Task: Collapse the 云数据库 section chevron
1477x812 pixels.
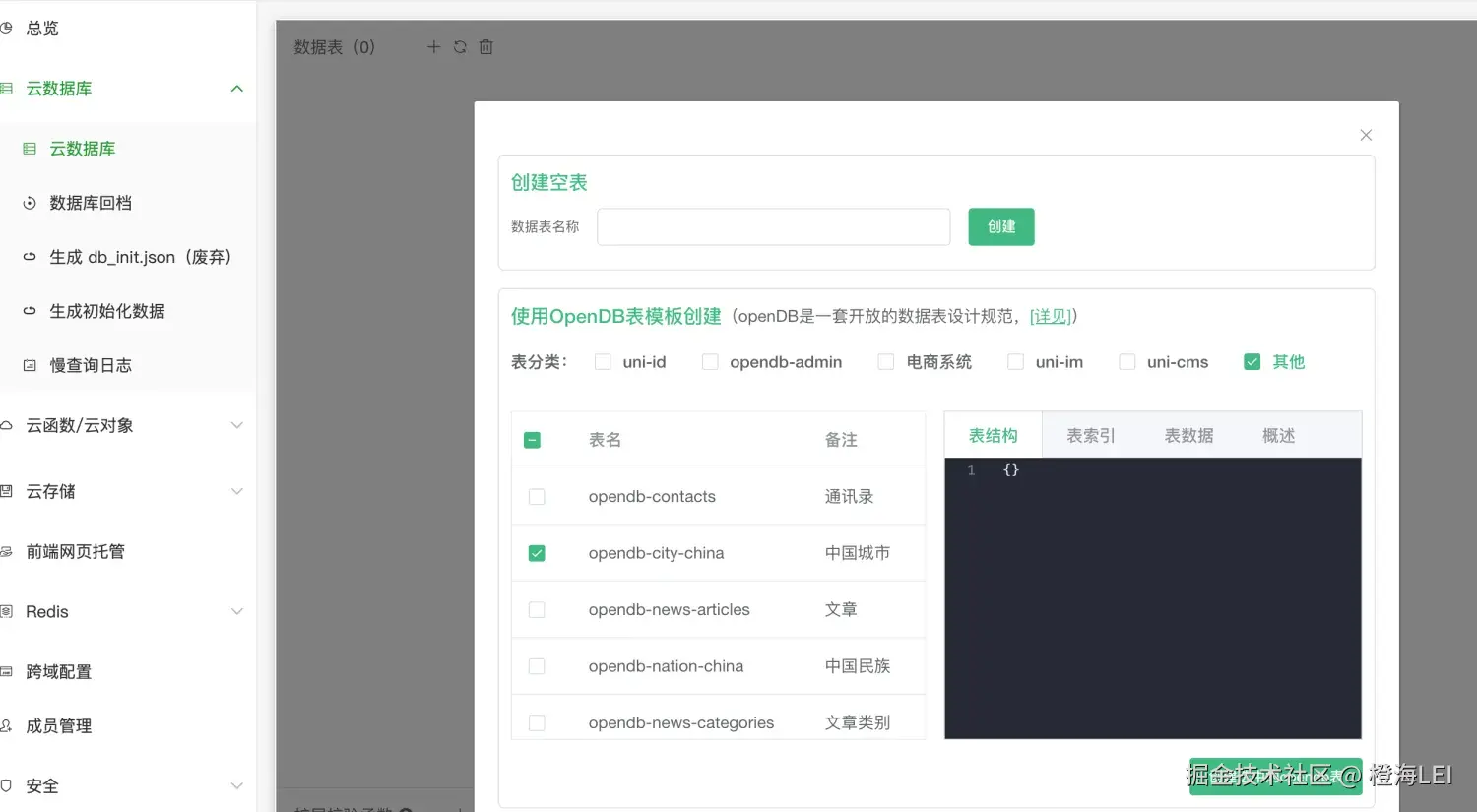Action: (236, 89)
